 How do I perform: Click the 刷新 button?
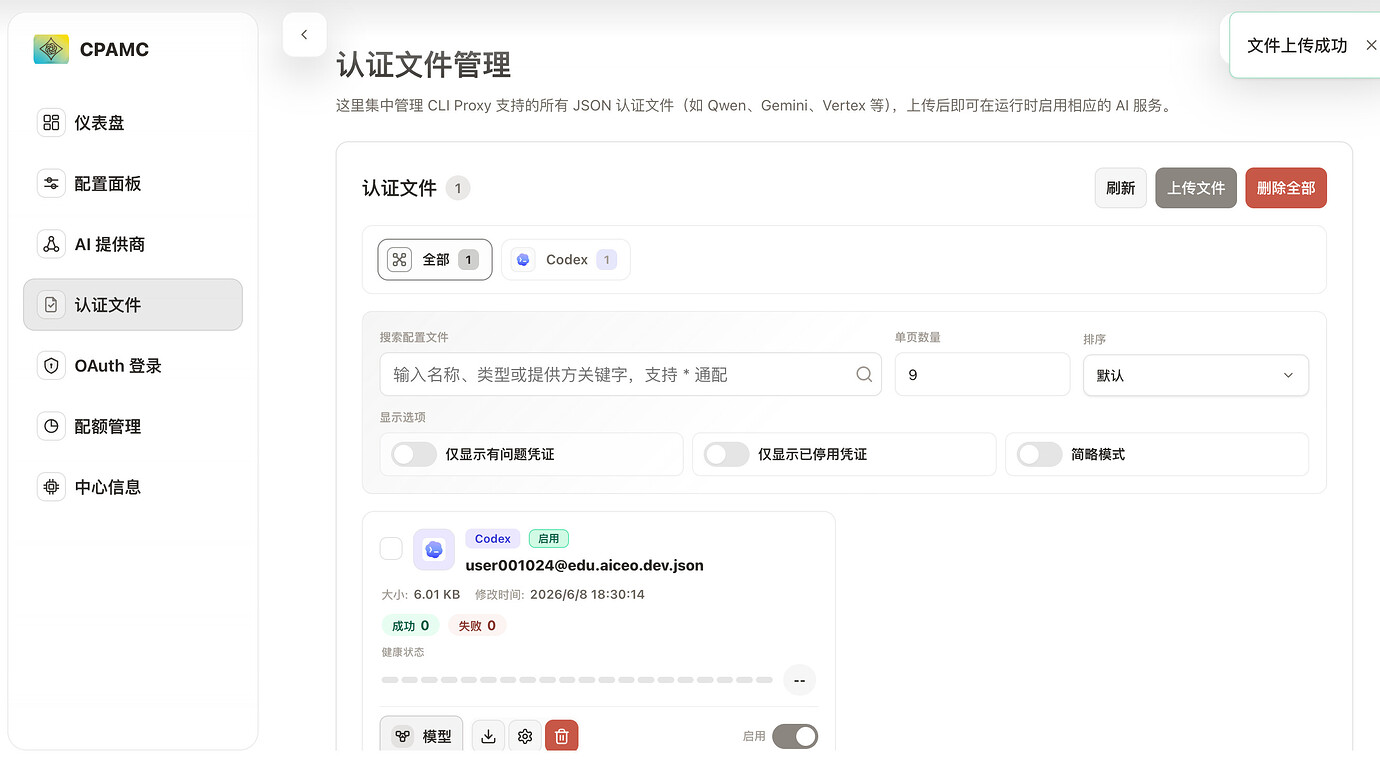click(x=1121, y=188)
